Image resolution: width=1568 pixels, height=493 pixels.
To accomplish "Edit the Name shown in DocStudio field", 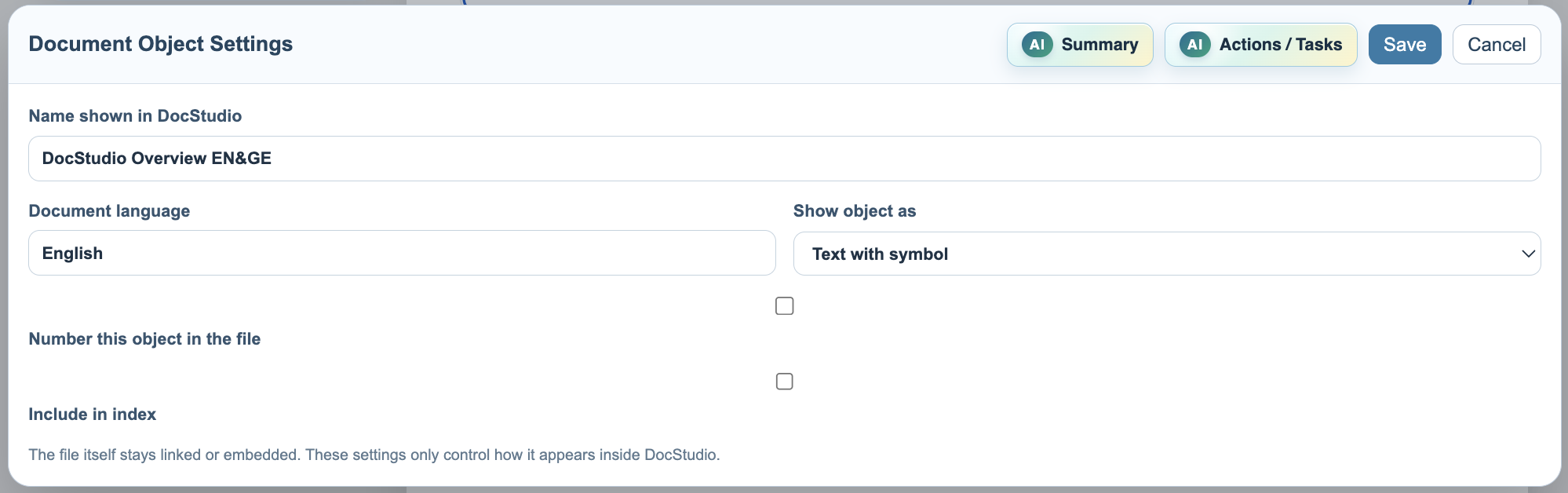I will pyautogui.click(x=785, y=159).
